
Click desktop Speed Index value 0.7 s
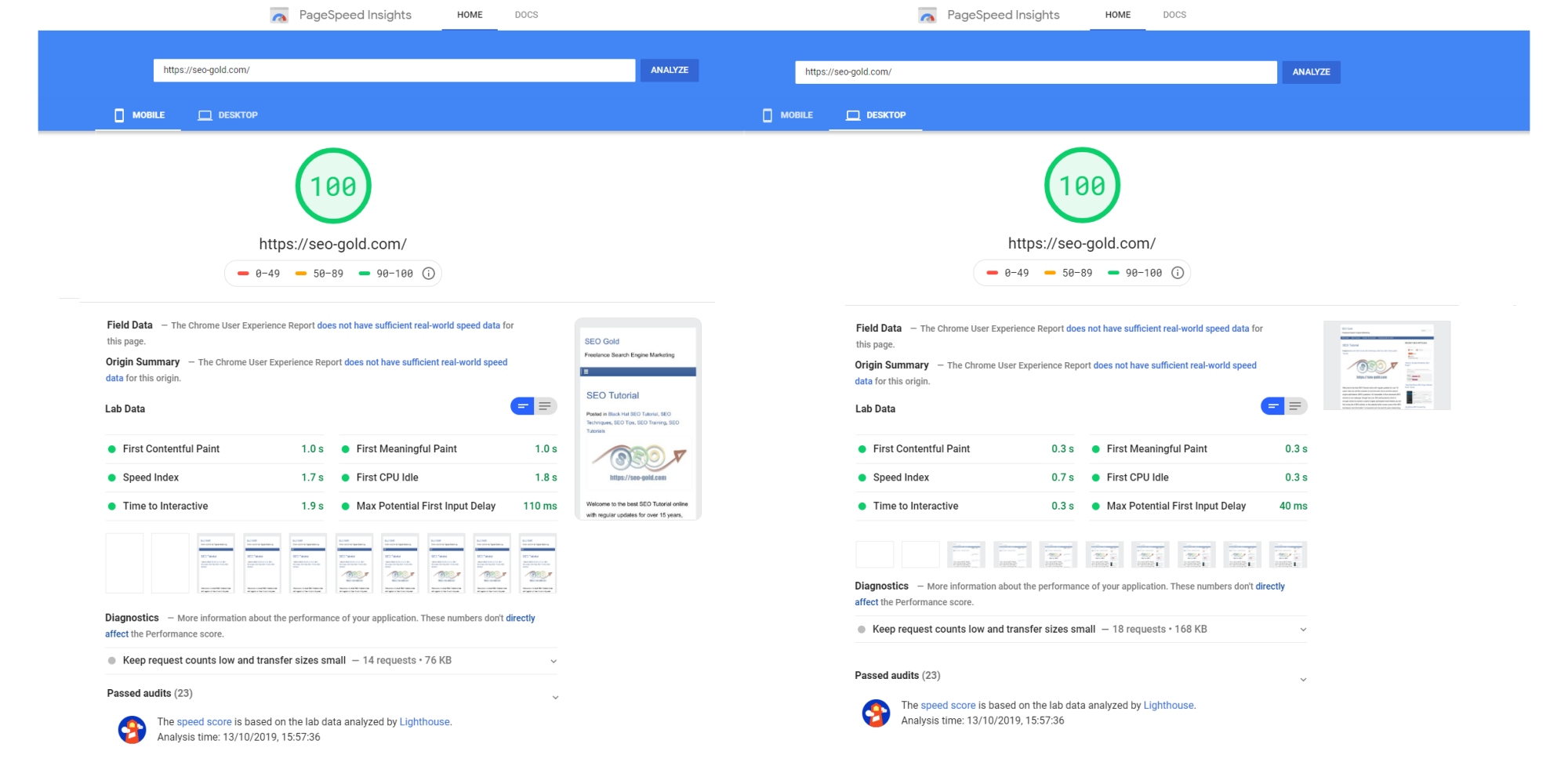pos(1062,477)
